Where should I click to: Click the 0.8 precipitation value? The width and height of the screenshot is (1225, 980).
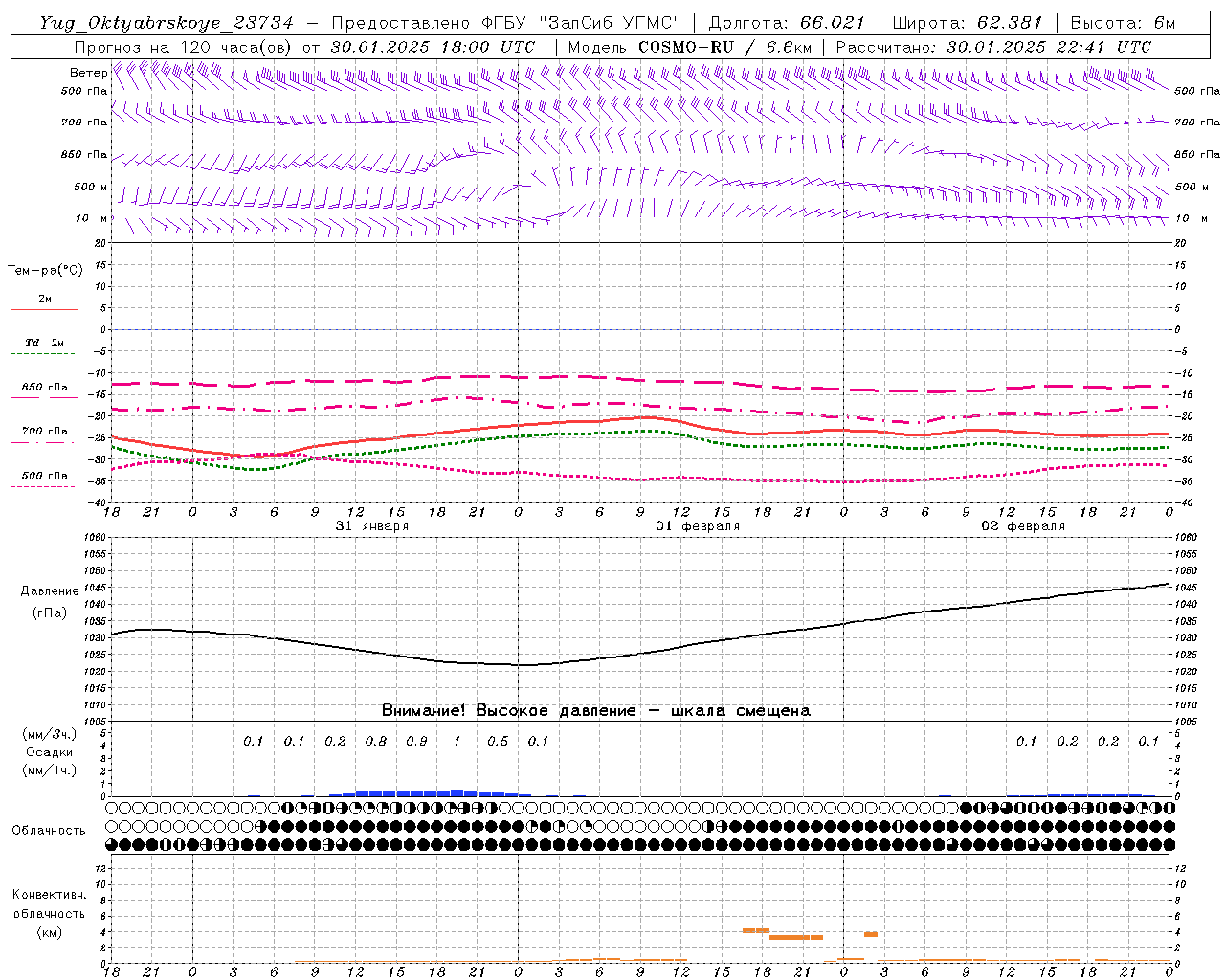click(375, 741)
